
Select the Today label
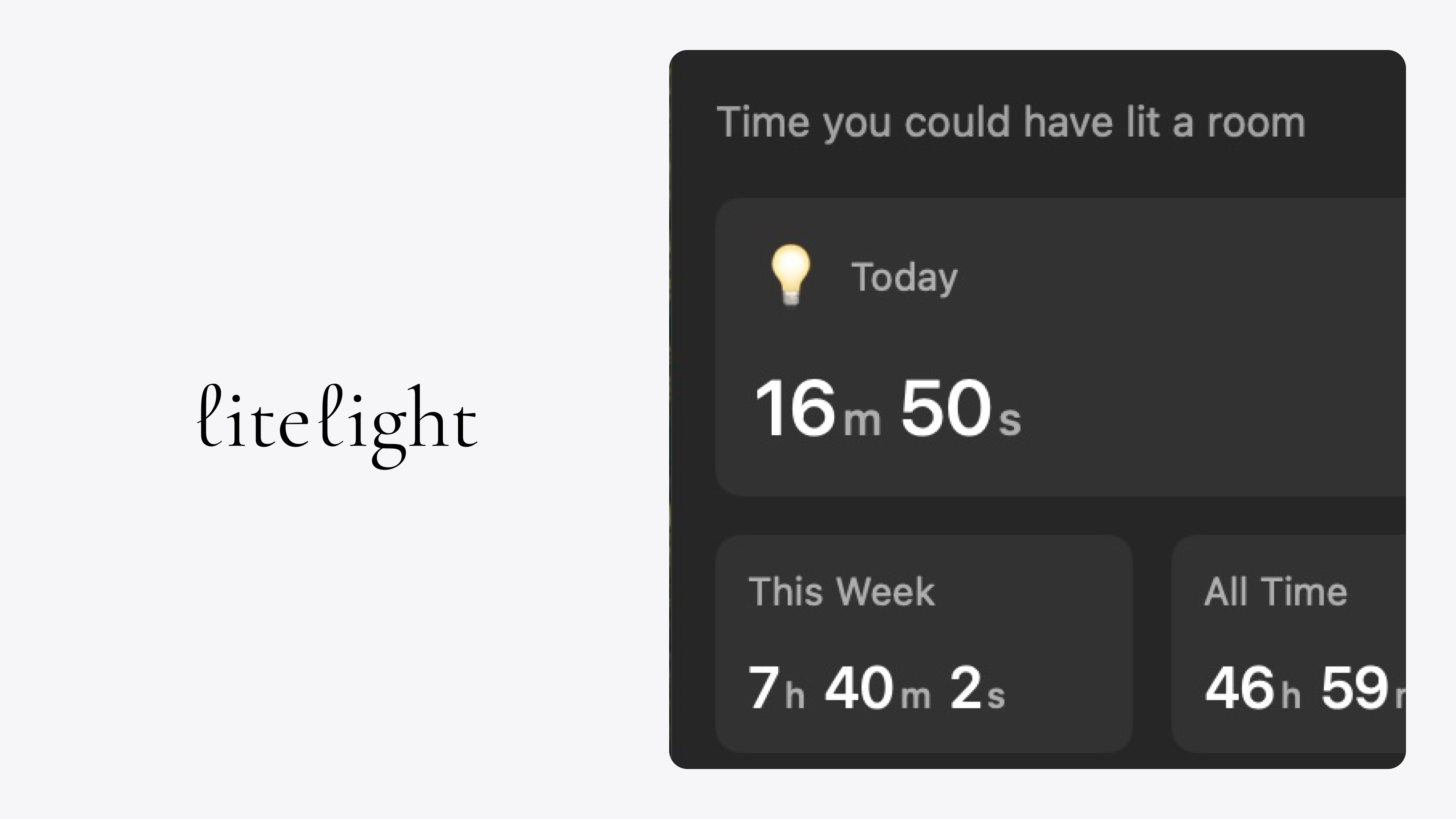point(904,278)
